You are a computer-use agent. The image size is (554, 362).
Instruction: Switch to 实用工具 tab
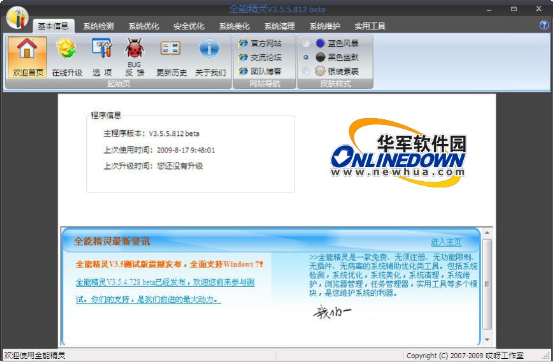[x=370, y=26]
